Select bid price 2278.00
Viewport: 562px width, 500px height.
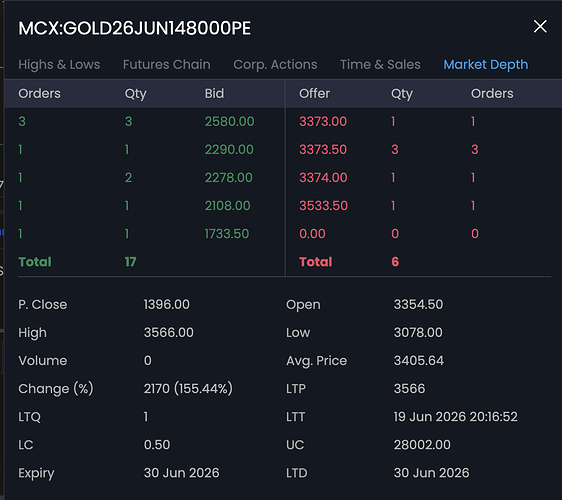(x=229, y=177)
